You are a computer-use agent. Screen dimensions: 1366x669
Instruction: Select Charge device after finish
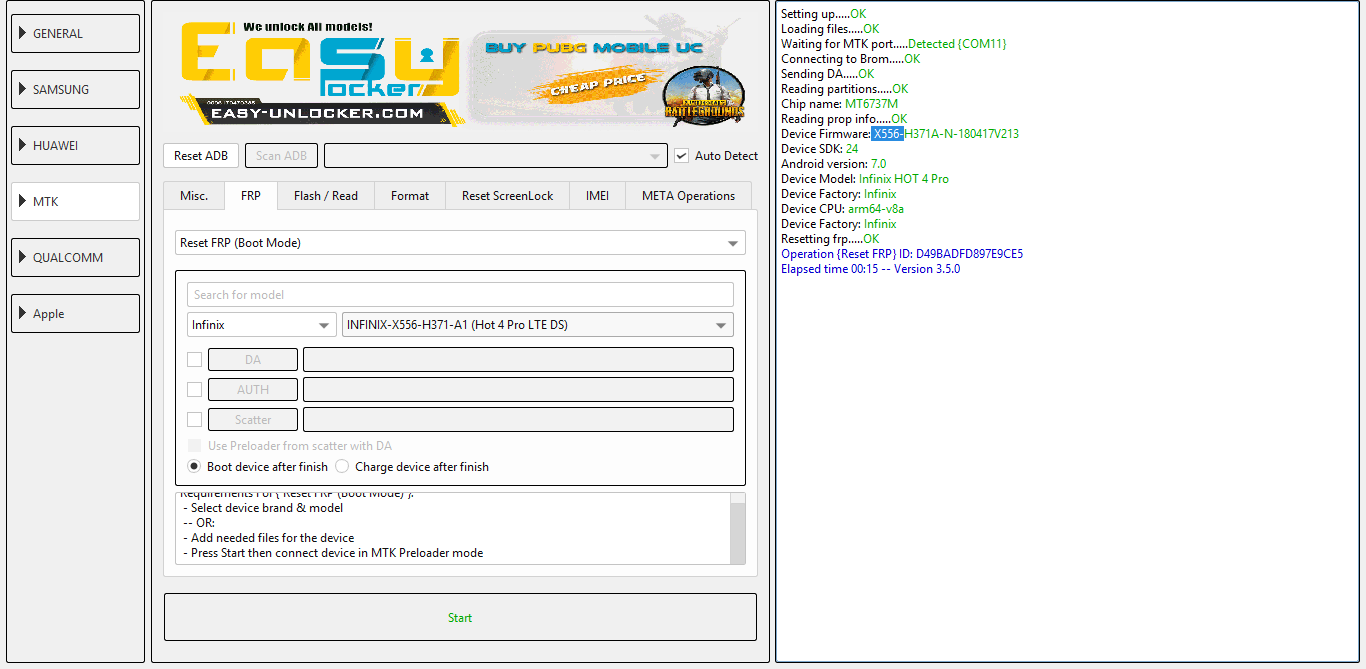(x=342, y=466)
